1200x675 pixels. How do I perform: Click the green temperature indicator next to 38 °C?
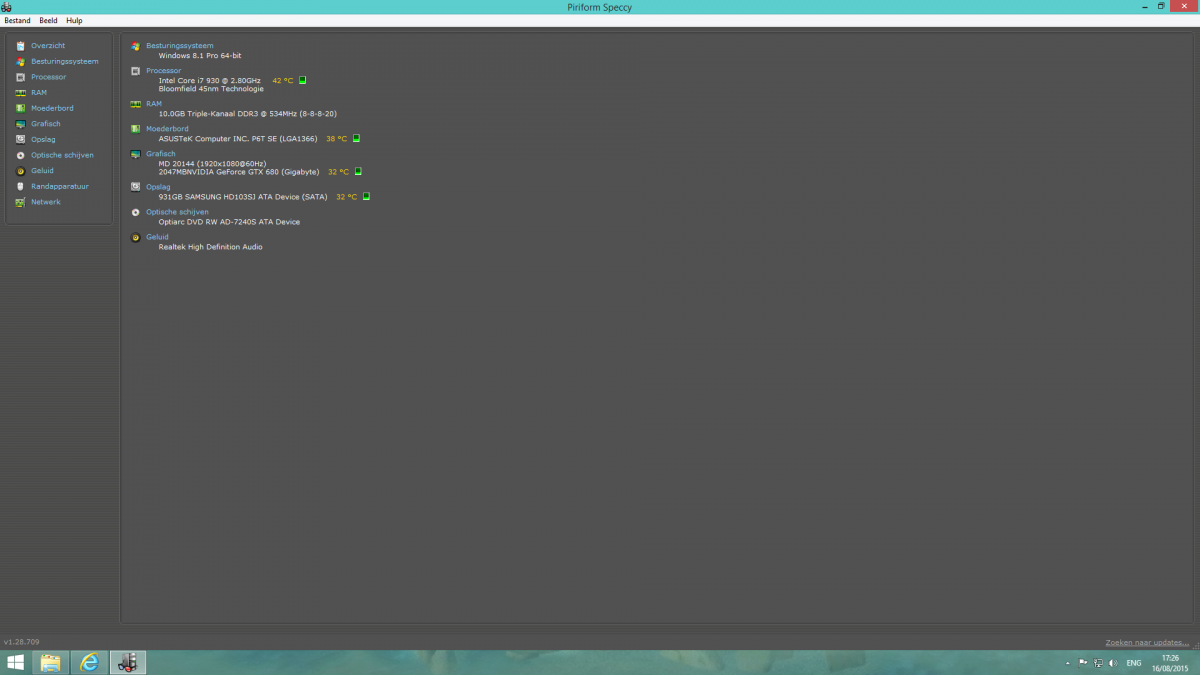coord(356,139)
